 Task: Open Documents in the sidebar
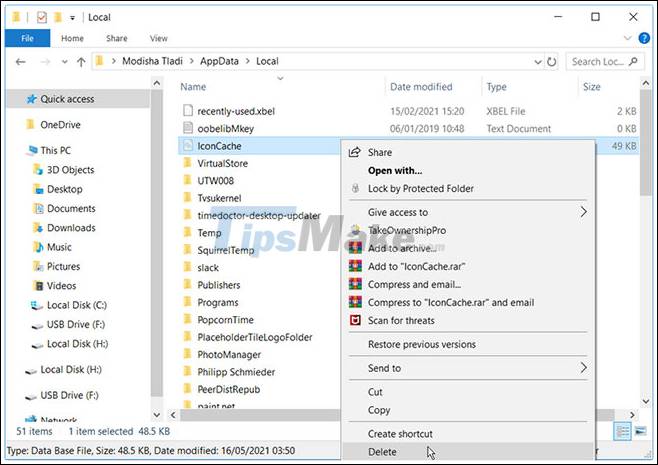point(71,208)
